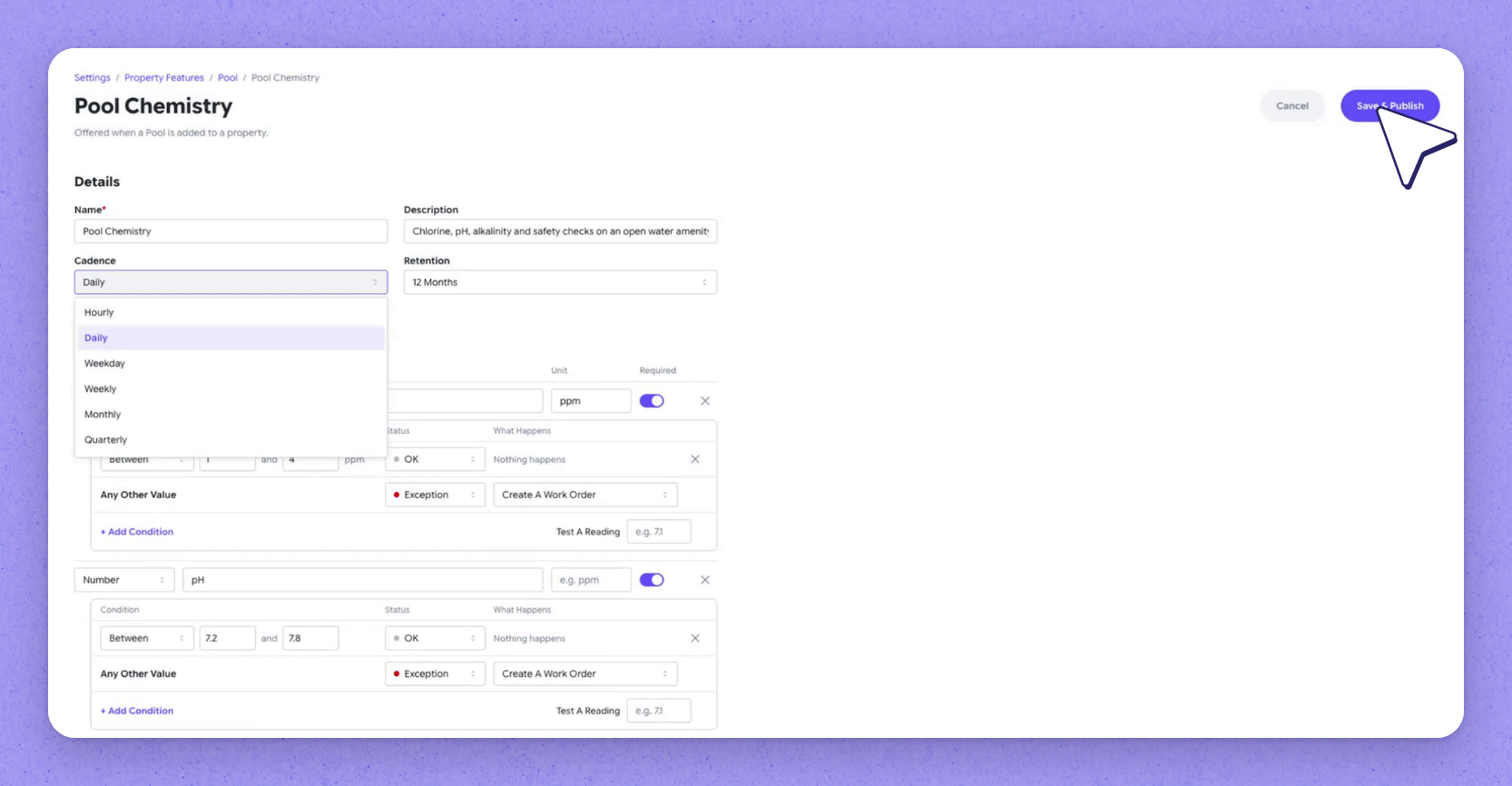Screen dimensions: 1512x786
Task: Click the 7.2 lower bound field
Action: tap(227, 638)
